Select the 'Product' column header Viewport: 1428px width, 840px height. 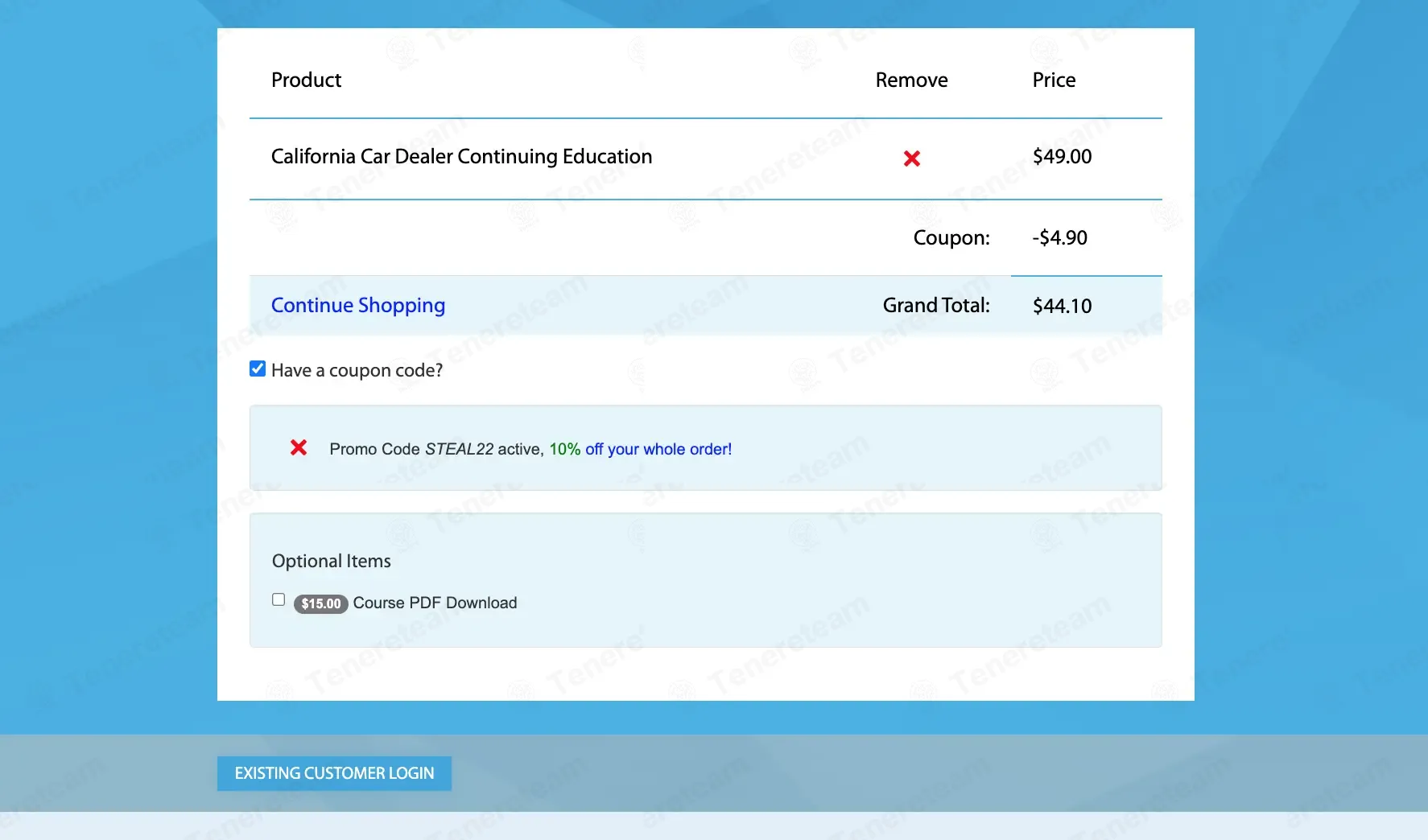pos(306,80)
